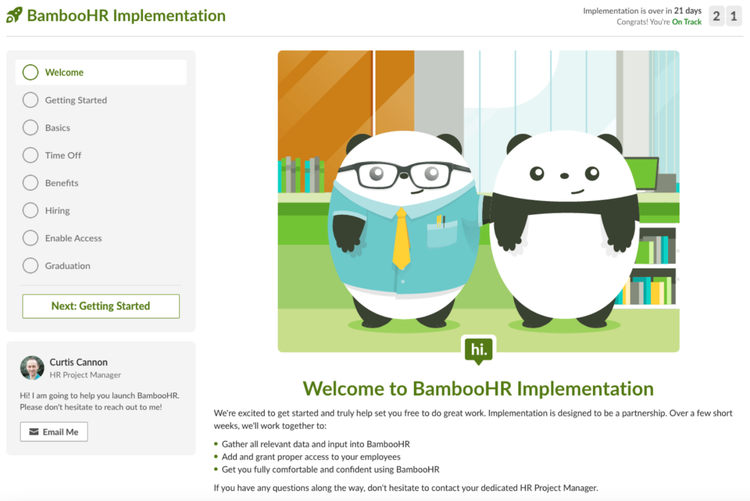Image resolution: width=750 pixels, height=501 pixels.
Task: Select the Enable Access step circle
Action: (x=30, y=238)
